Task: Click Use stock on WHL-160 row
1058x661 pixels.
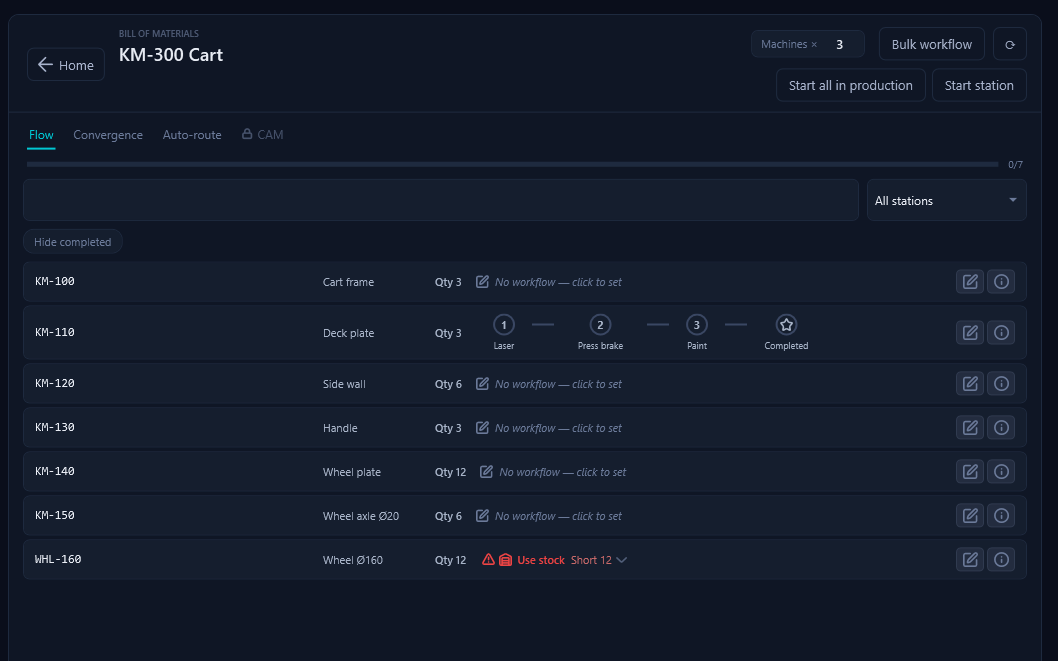Action: [x=540, y=560]
